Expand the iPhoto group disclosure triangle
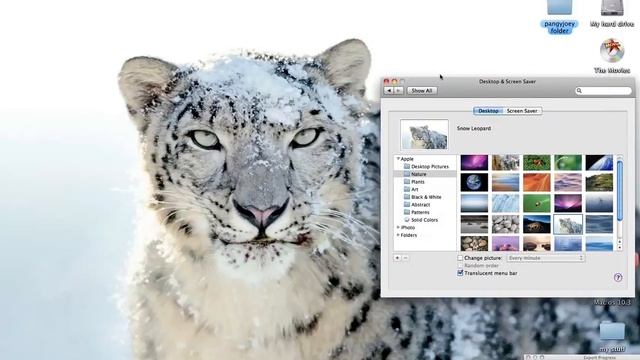This screenshot has width=640, height=360. (x=398, y=227)
